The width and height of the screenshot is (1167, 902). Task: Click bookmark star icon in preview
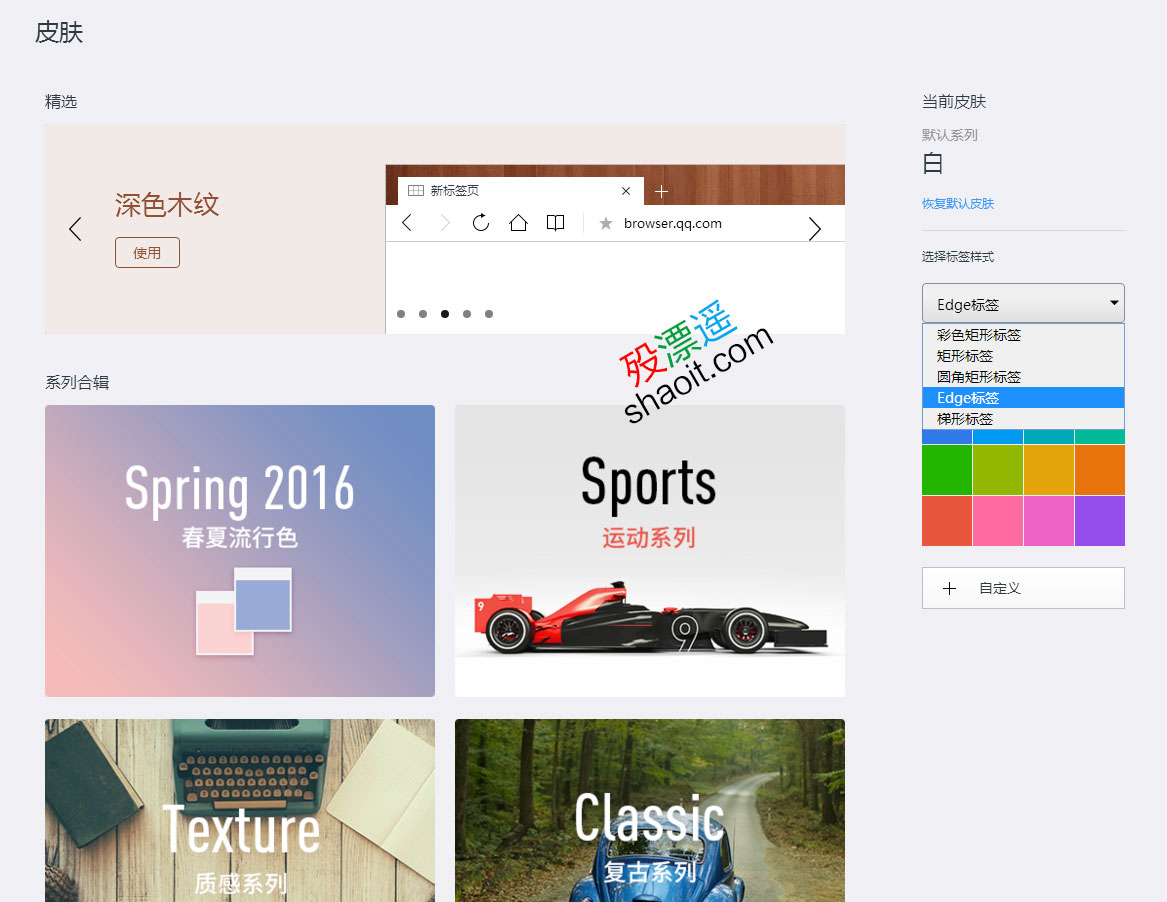[x=606, y=223]
